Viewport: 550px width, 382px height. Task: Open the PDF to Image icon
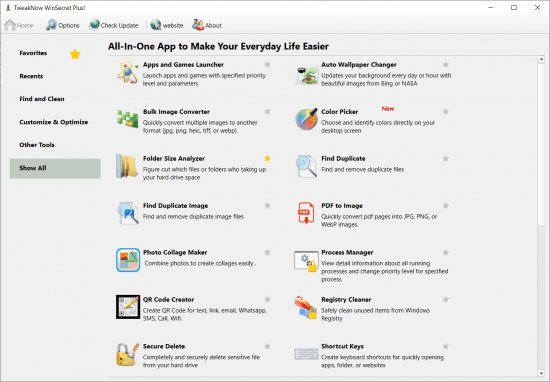pos(306,213)
